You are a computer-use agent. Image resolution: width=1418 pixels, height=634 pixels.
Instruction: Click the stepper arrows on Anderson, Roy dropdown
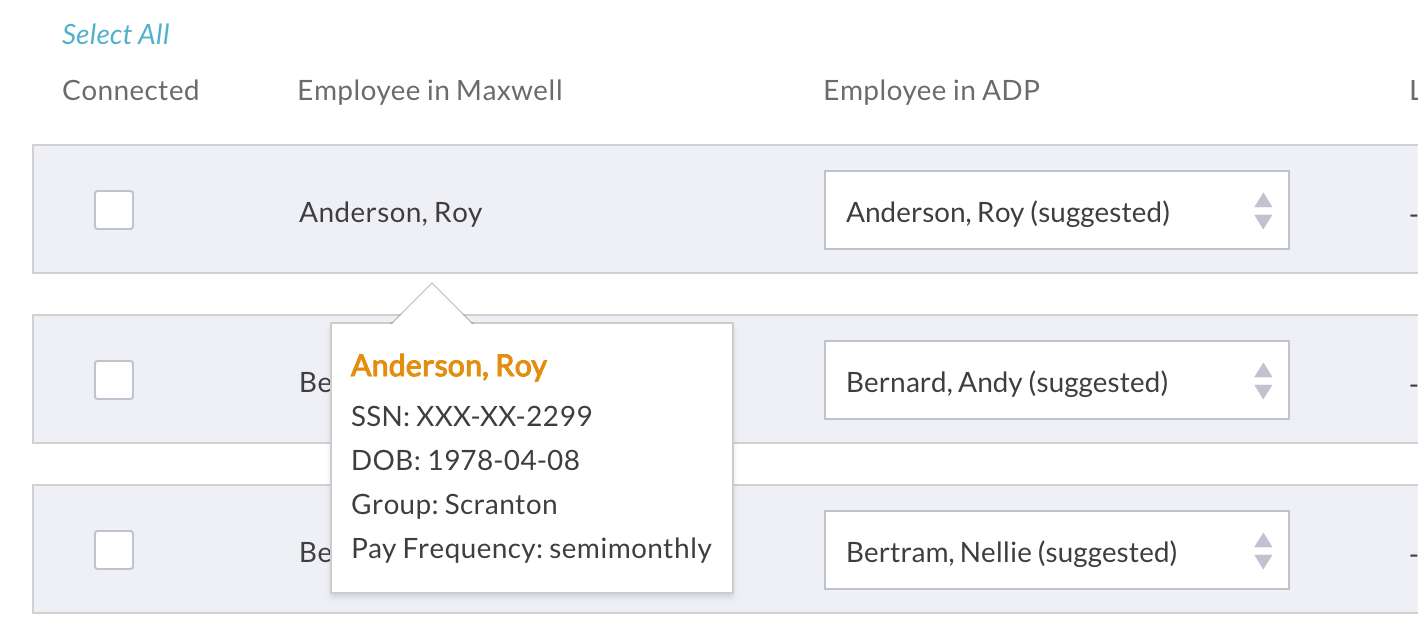pos(1262,210)
